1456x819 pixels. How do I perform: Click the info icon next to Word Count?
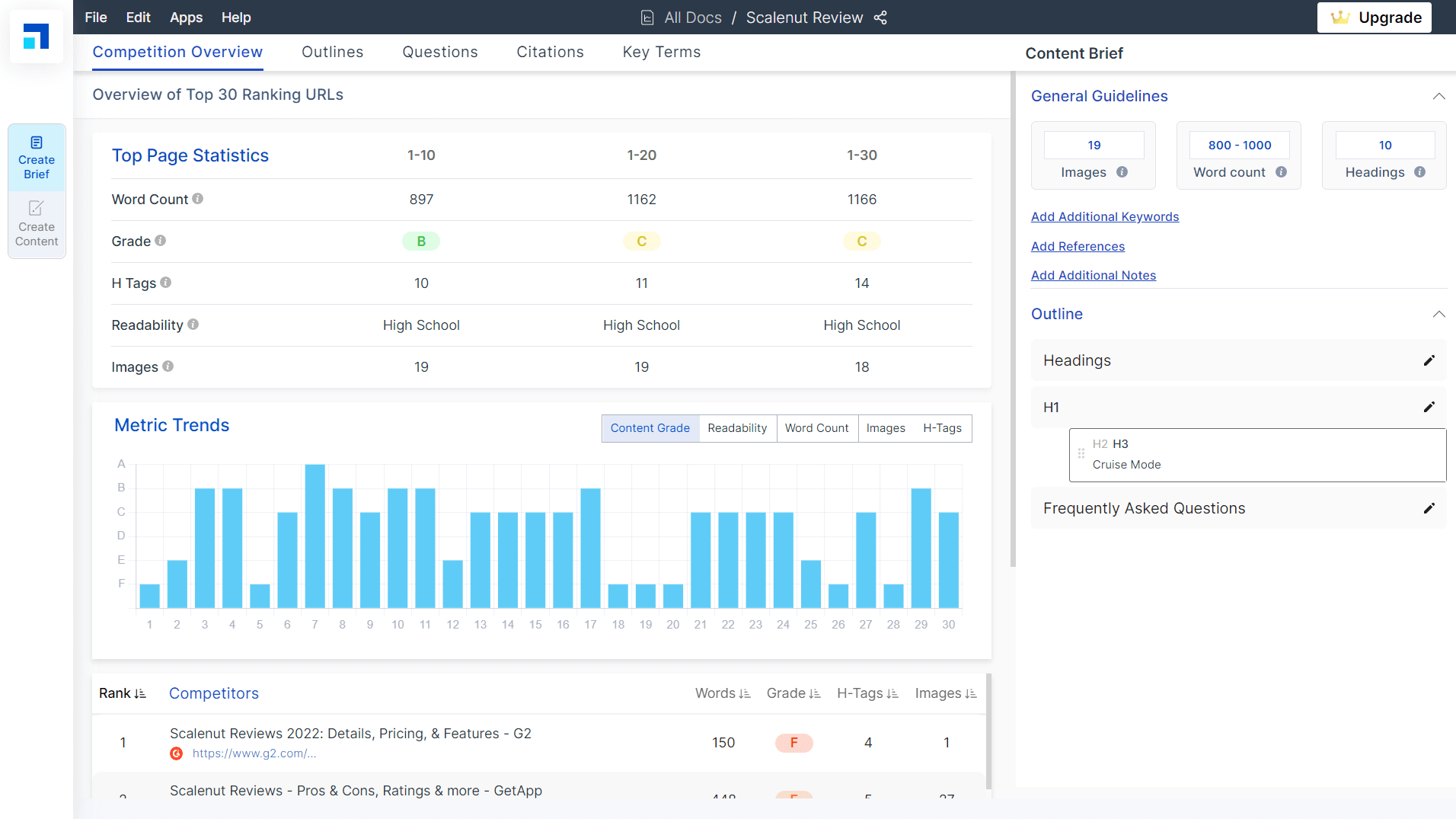198,199
